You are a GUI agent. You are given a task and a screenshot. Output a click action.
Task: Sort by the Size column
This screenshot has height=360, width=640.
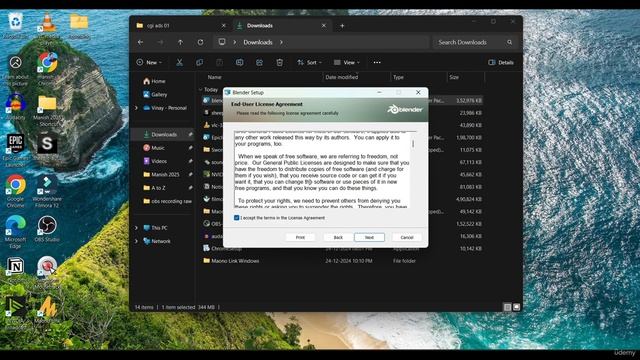(454, 77)
